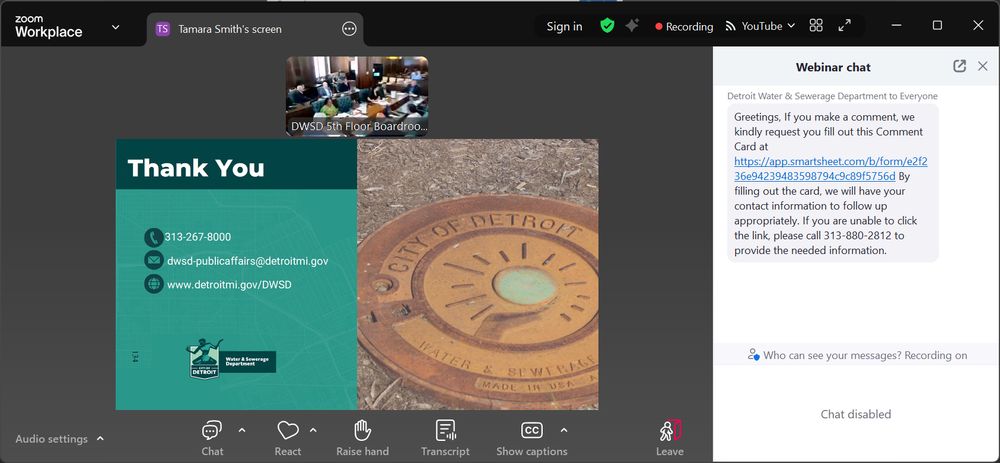Click the Webinar chat header title
This screenshot has height=463, width=1000.
point(833,67)
